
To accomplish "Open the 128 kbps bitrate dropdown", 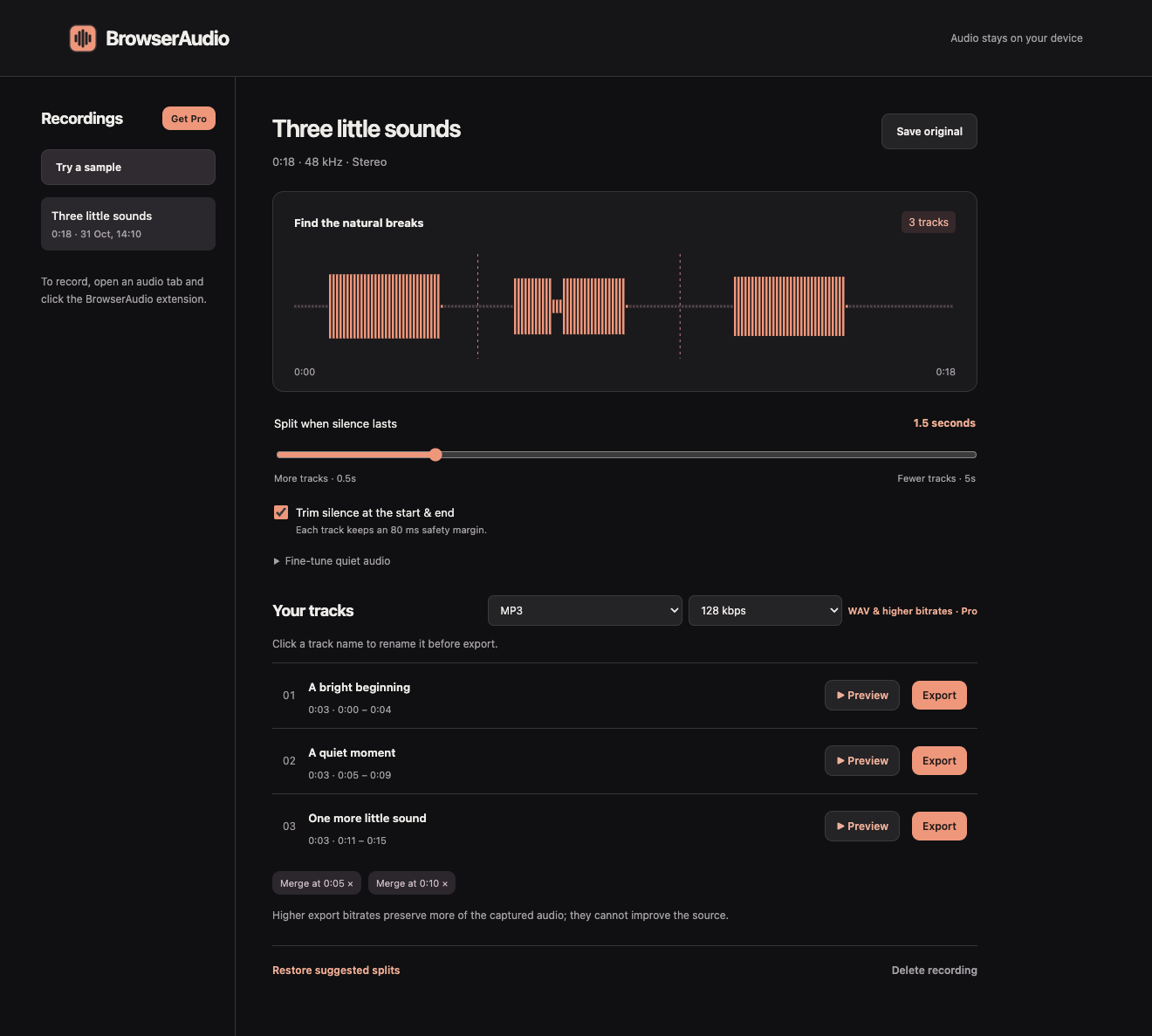I will pyautogui.click(x=765, y=611).
